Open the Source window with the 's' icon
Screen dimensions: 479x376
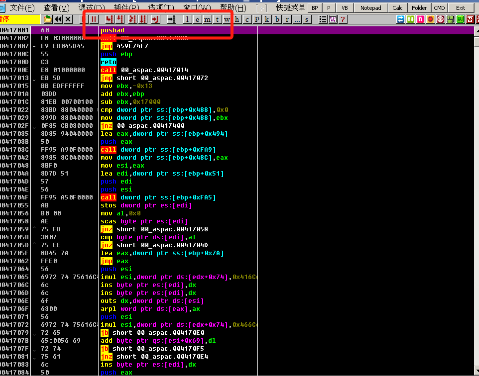click(x=307, y=19)
